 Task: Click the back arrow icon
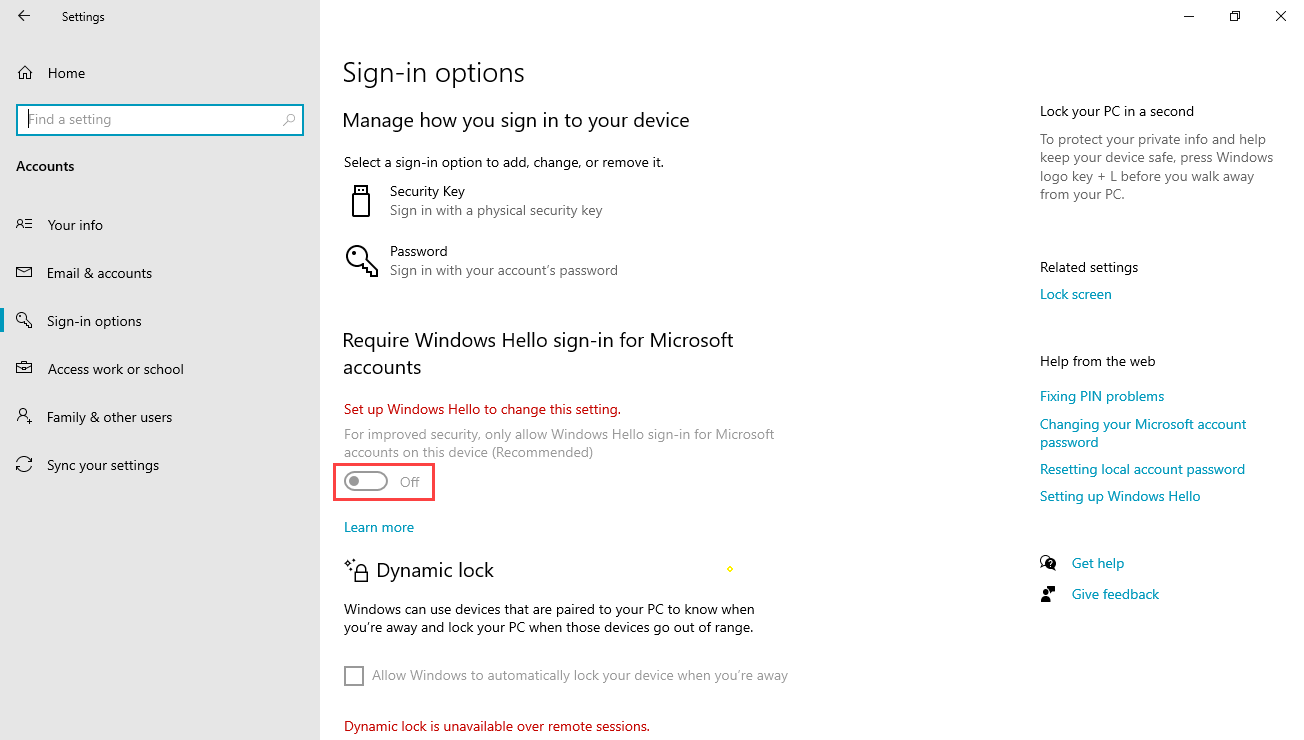point(24,16)
